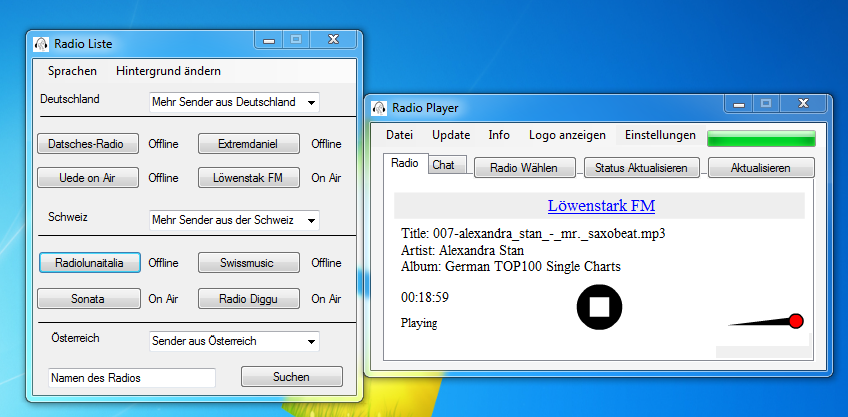Expand Mehr Sender aus der Schweiz dropdown
848x417 pixels.
coord(234,220)
